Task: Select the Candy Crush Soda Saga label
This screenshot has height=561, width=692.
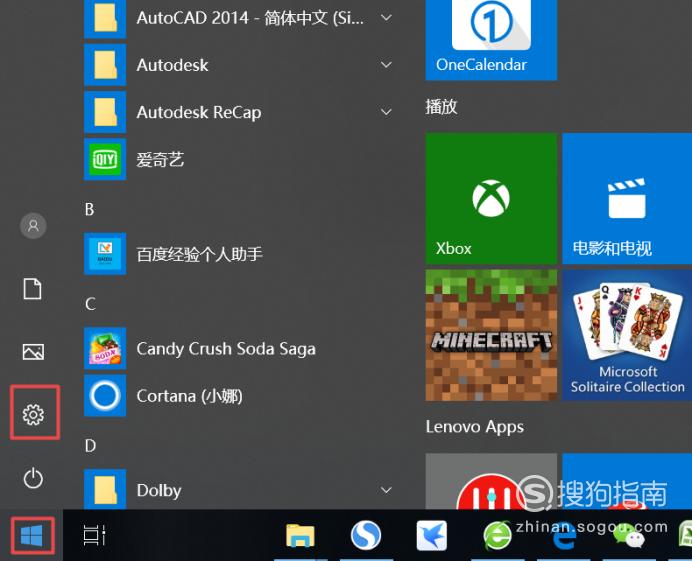Action: pos(226,349)
